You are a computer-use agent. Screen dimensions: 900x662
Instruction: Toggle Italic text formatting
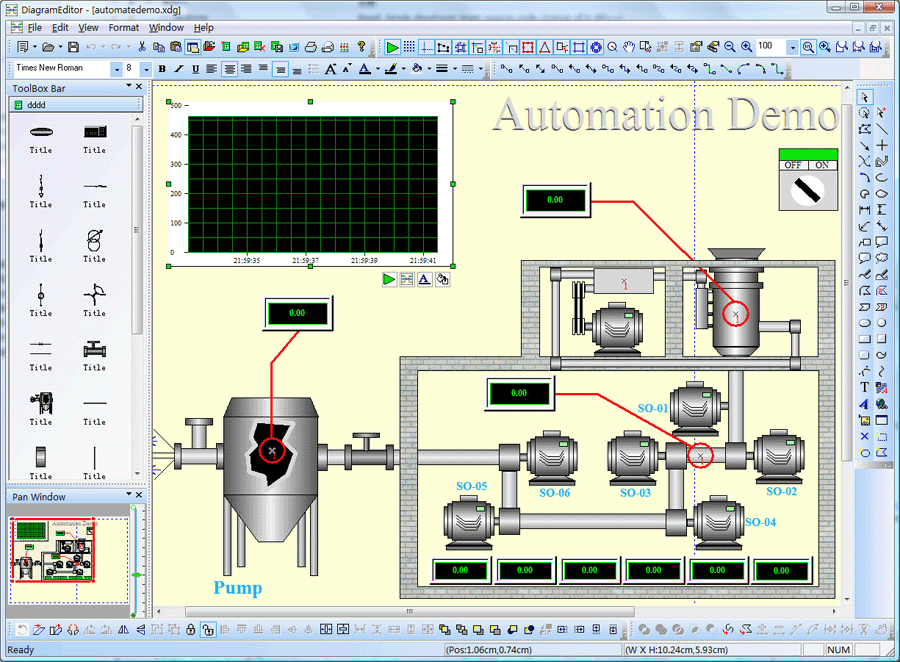coord(178,69)
